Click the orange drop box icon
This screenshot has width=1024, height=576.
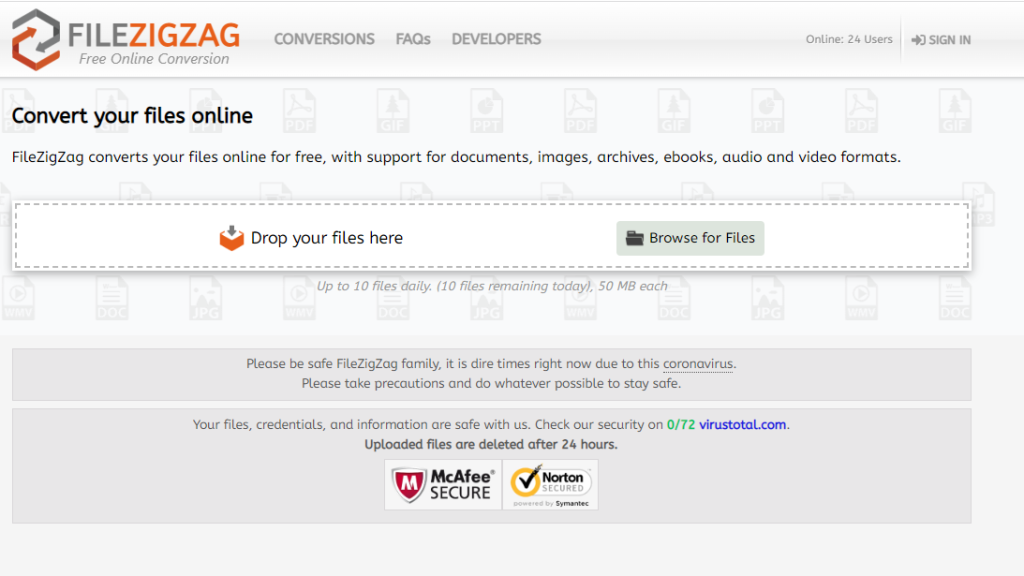[231, 238]
